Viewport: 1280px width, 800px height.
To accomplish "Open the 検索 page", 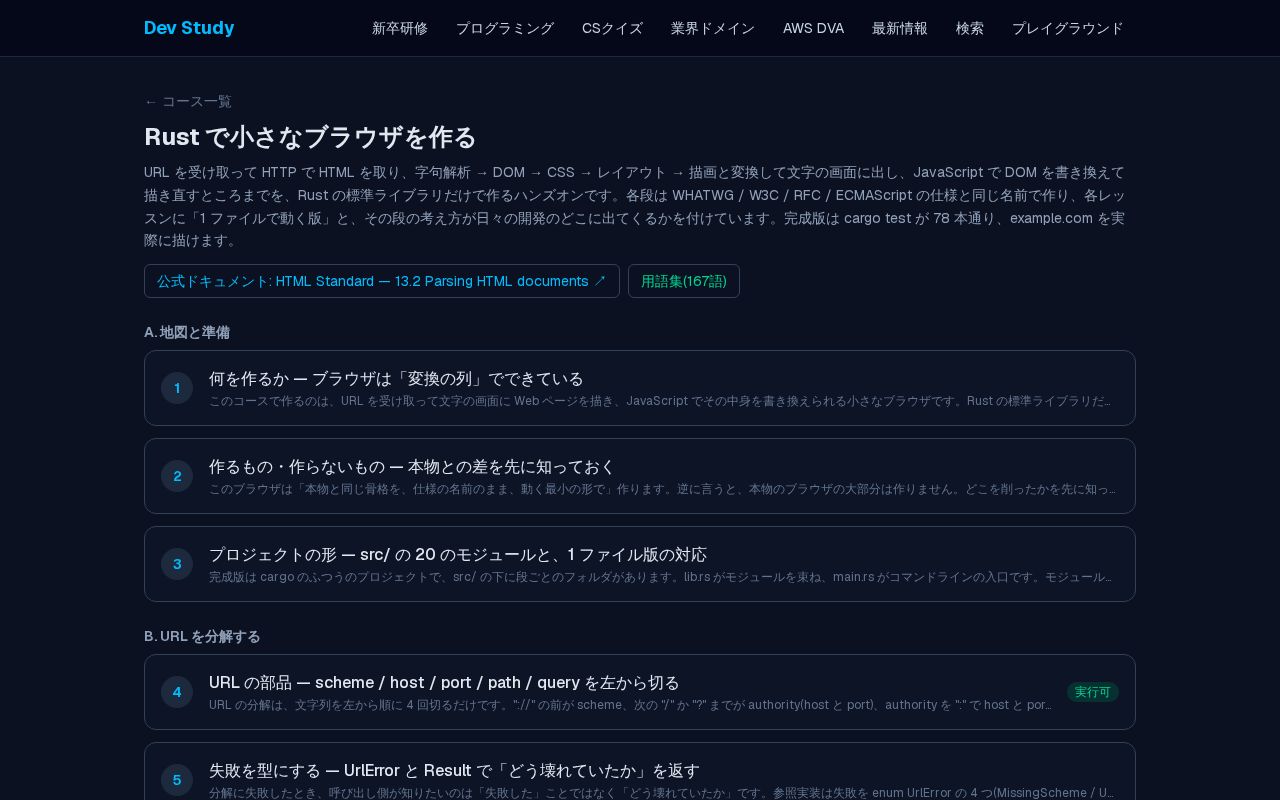I will tap(970, 28).
